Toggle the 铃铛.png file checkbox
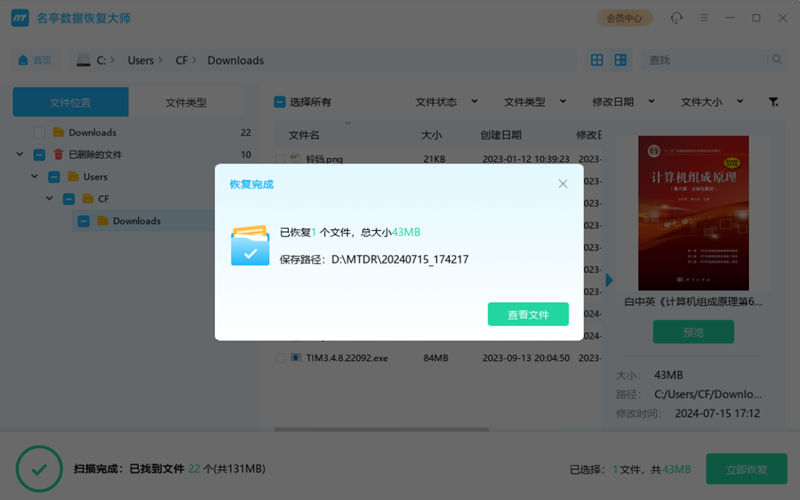The image size is (800, 500). [281, 159]
